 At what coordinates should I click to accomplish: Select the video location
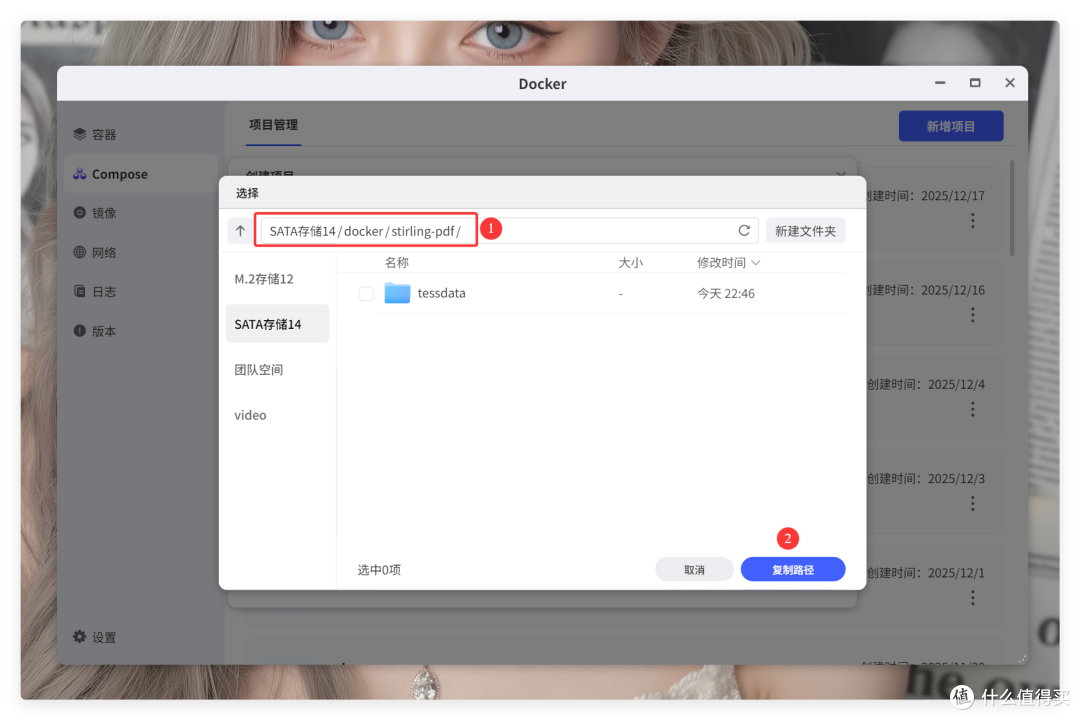tap(277, 415)
